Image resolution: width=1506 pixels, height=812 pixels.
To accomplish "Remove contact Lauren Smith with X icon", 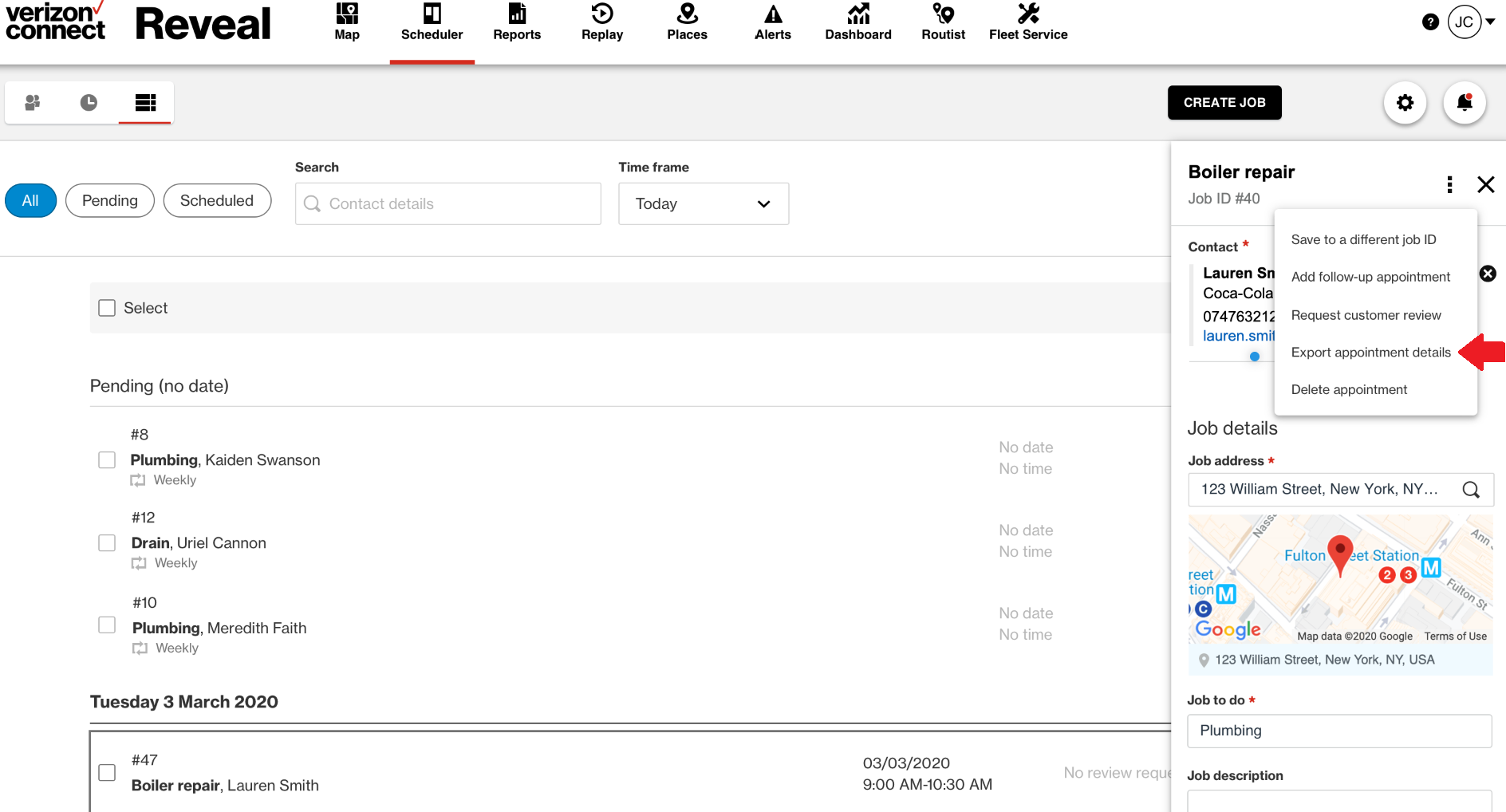I will (x=1488, y=274).
